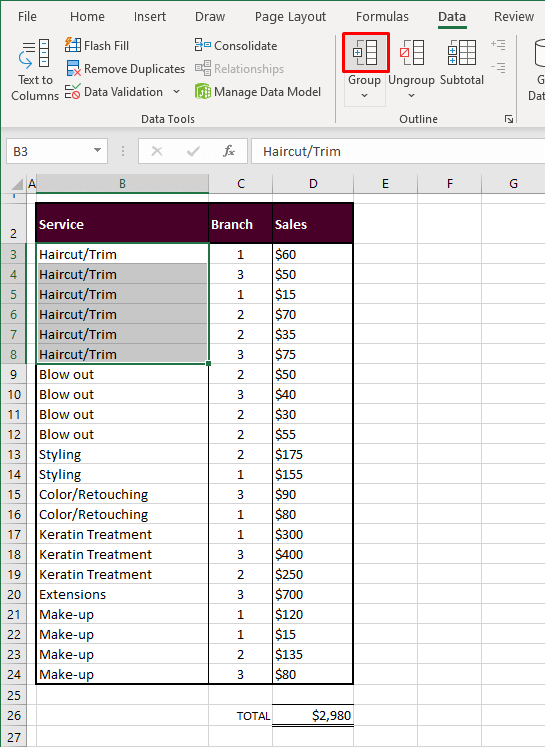Click the Select All corner triangle
The image size is (545, 747).
(17, 184)
